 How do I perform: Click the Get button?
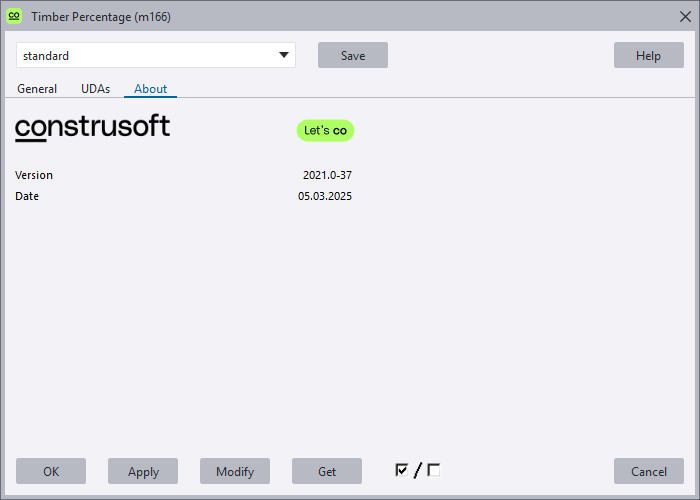point(327,471)
